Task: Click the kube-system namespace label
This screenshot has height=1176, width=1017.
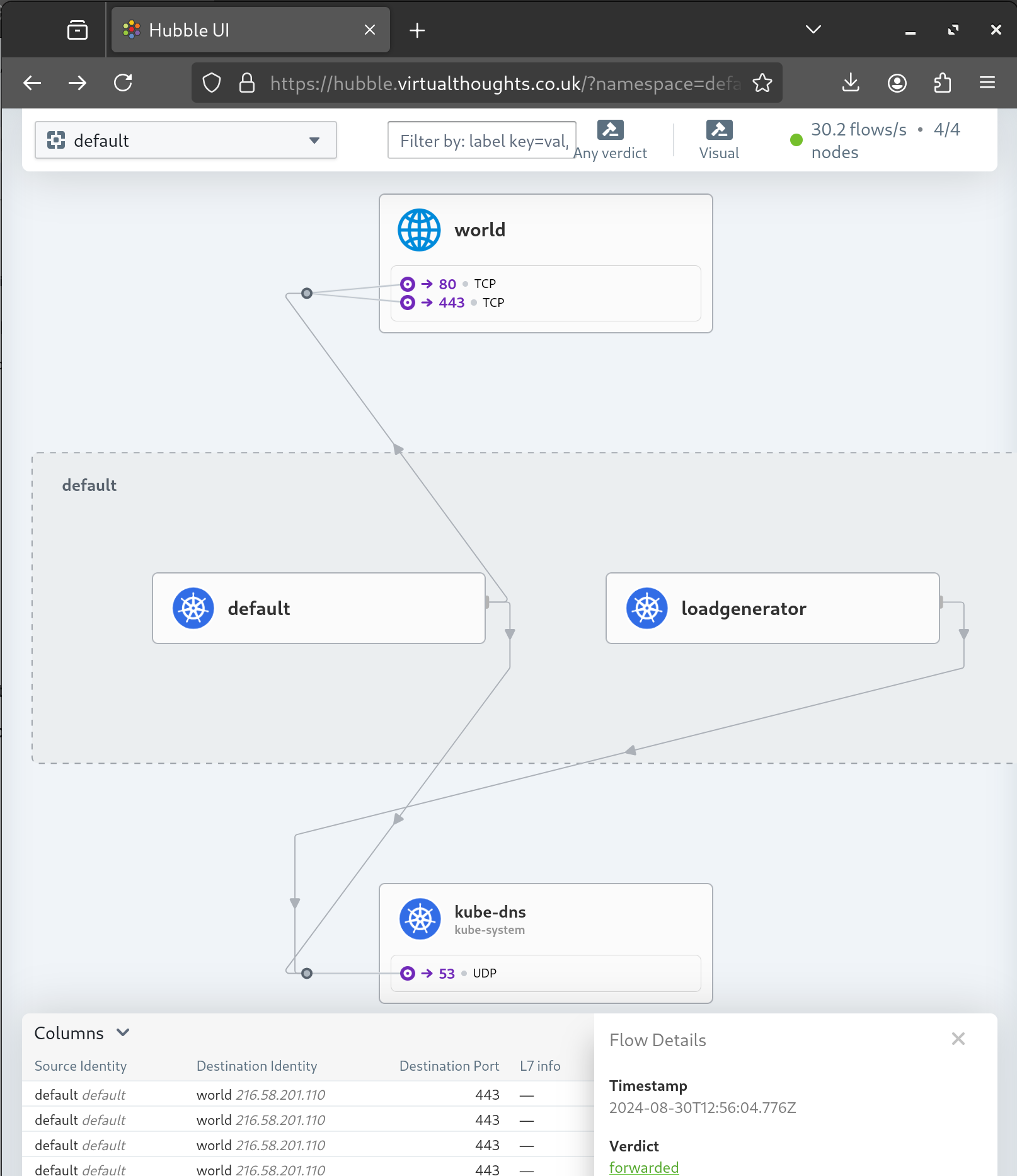Action: coord(490,930)
